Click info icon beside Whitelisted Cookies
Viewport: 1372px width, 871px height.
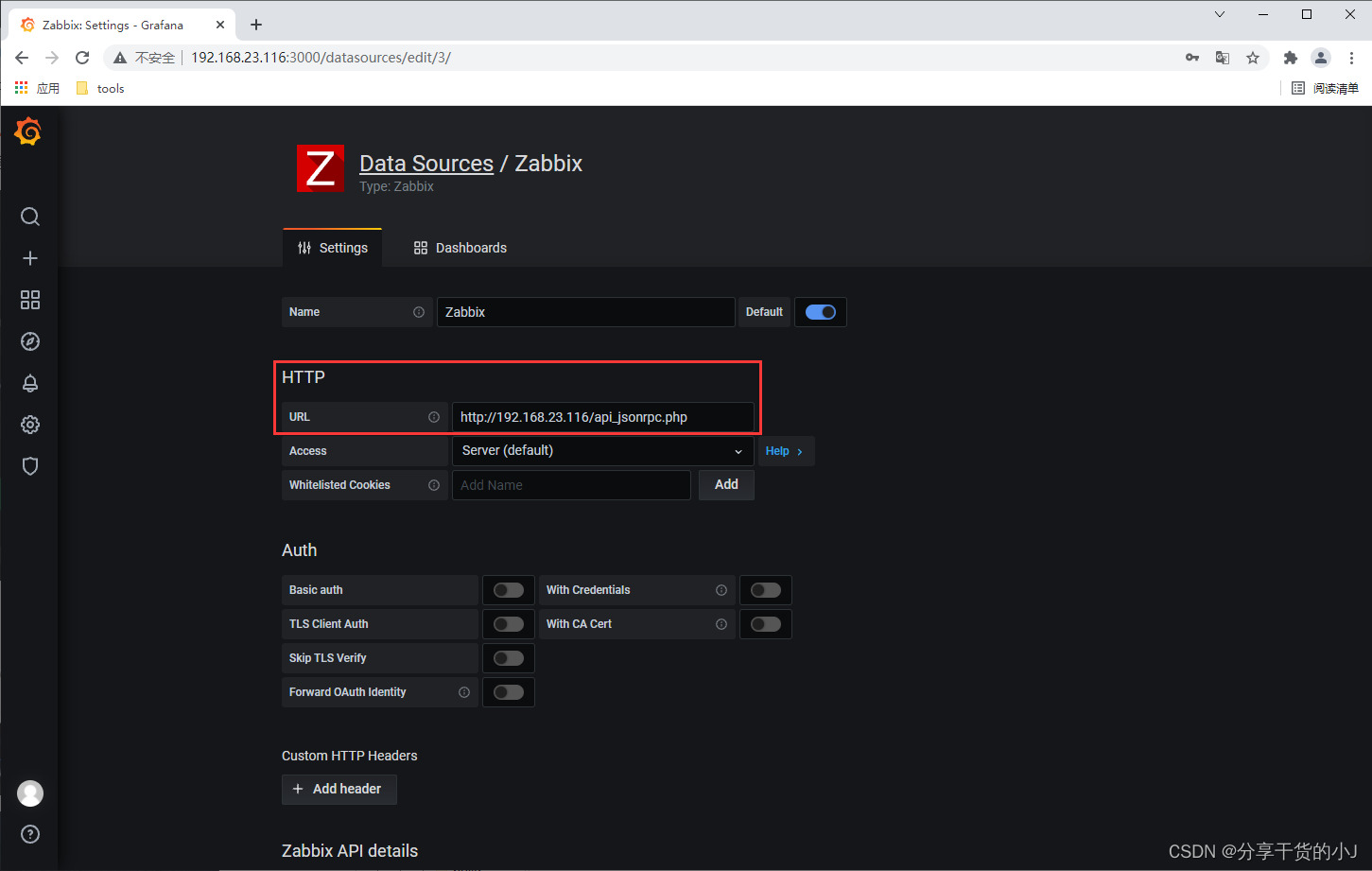(x=434, y=485)
